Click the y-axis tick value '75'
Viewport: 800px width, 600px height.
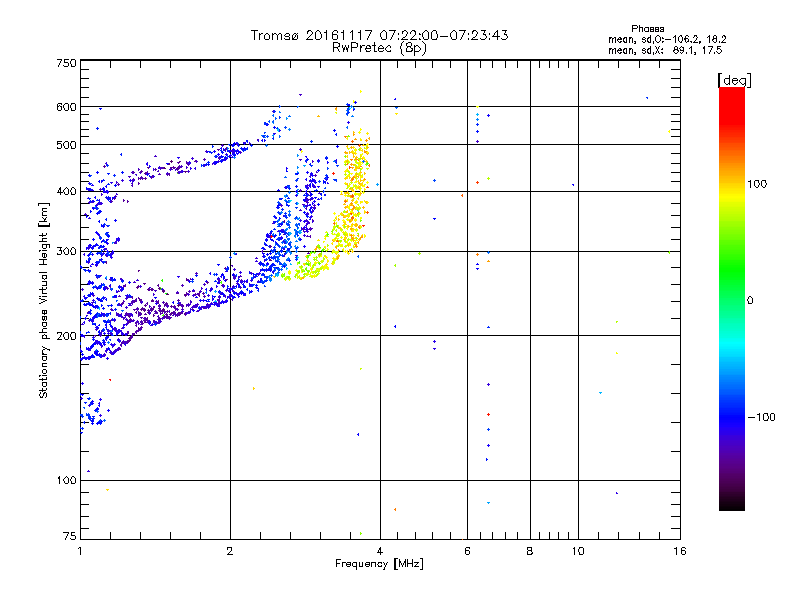[x=70, y=536]
